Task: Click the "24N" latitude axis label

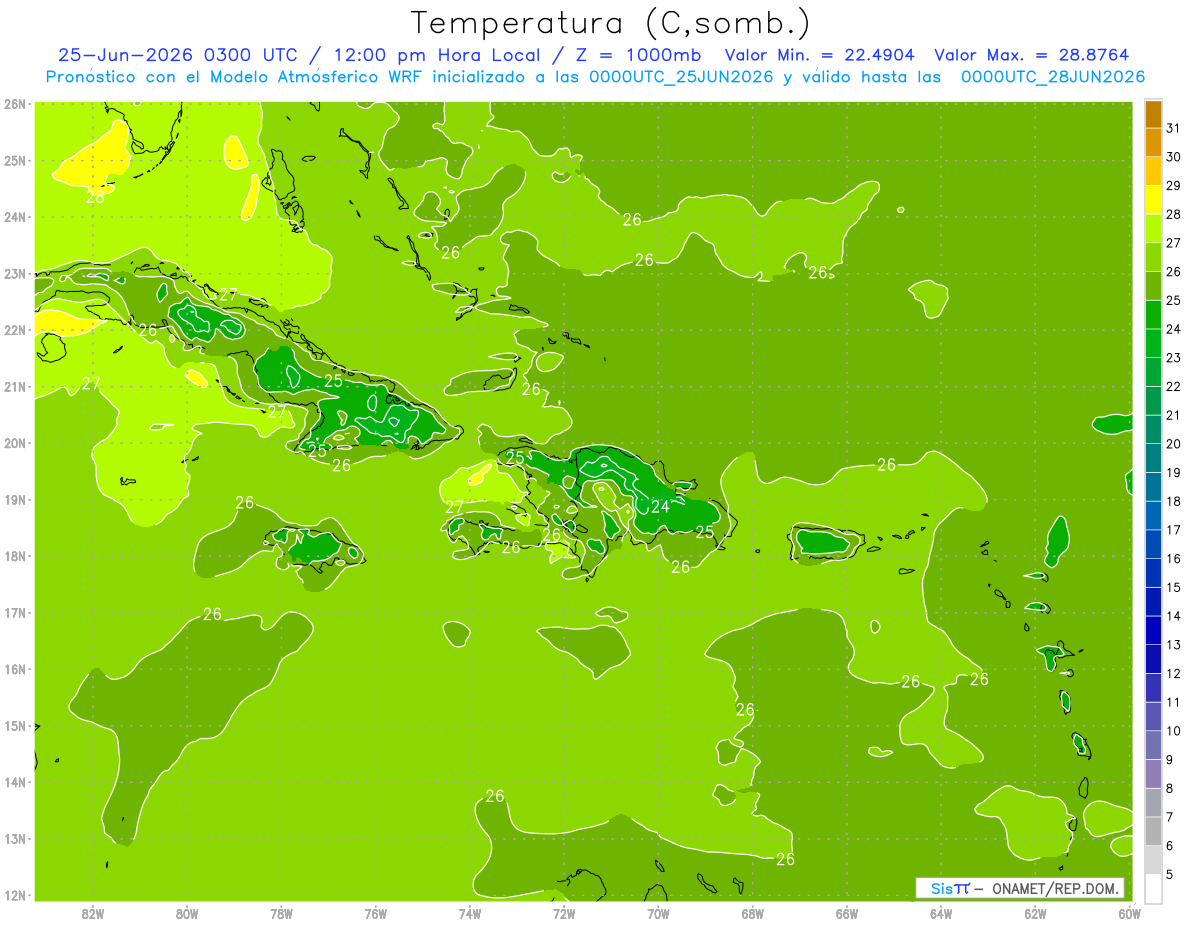Action: click(15, 217)
